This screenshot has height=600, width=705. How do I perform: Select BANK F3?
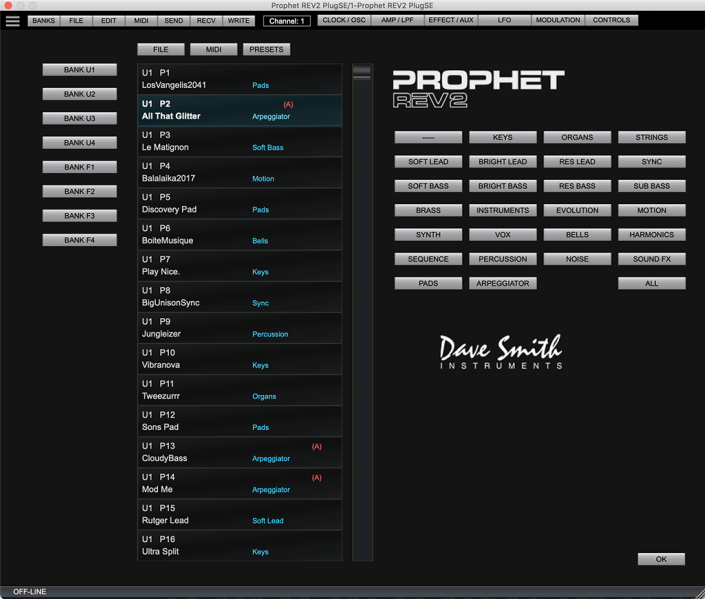point(80,216)
